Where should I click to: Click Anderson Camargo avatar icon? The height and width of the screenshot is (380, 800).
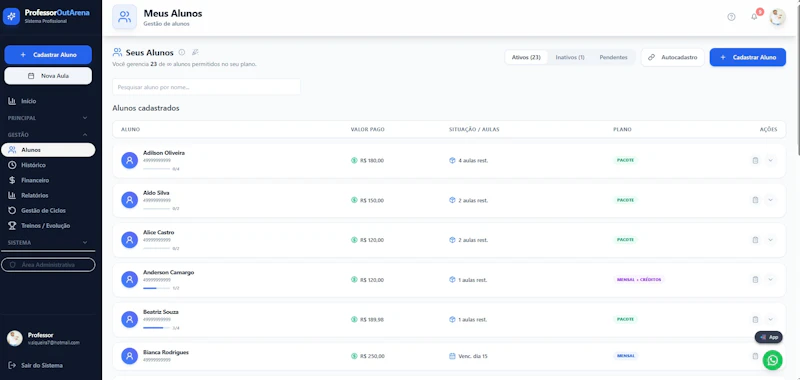(x=130, y=280)
